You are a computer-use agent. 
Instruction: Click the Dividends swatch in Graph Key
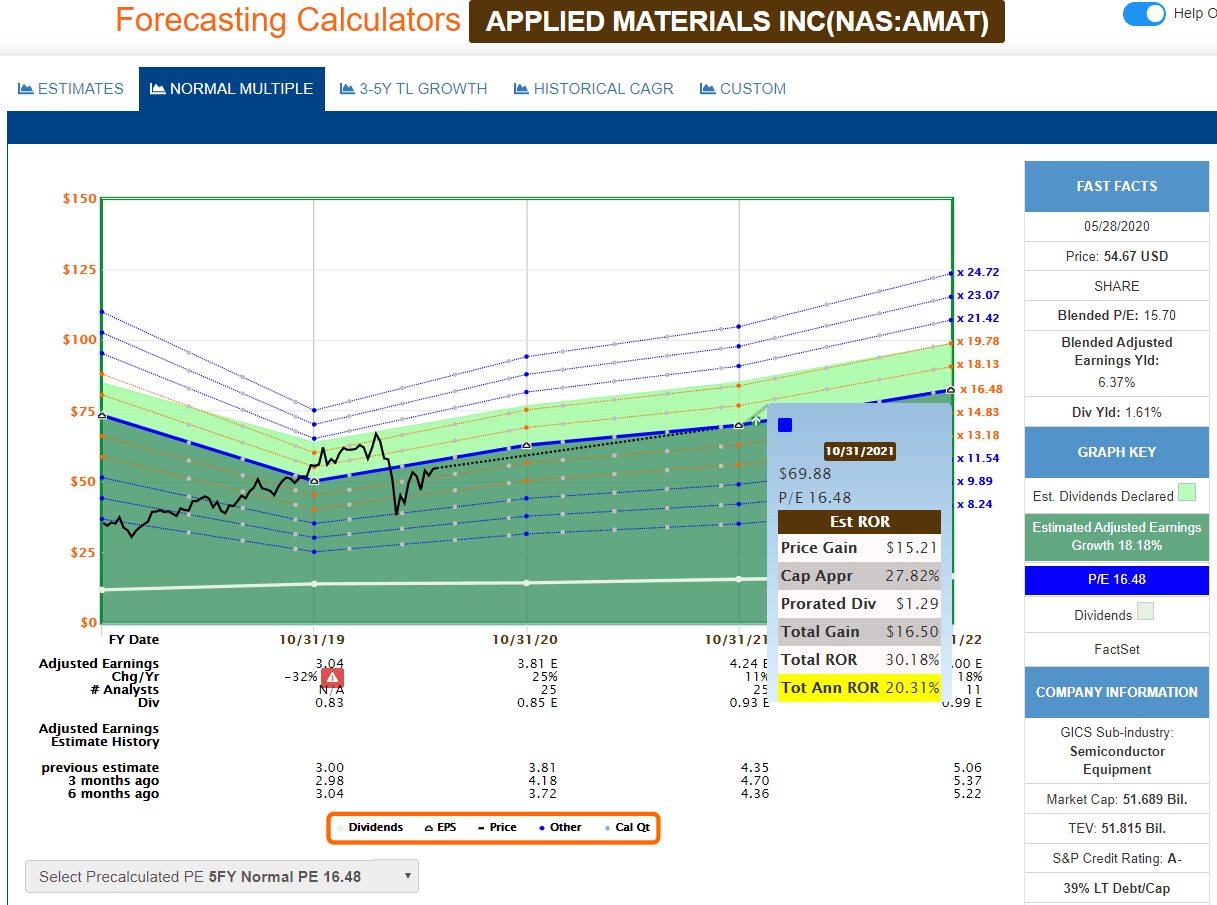coord(1145,611)
